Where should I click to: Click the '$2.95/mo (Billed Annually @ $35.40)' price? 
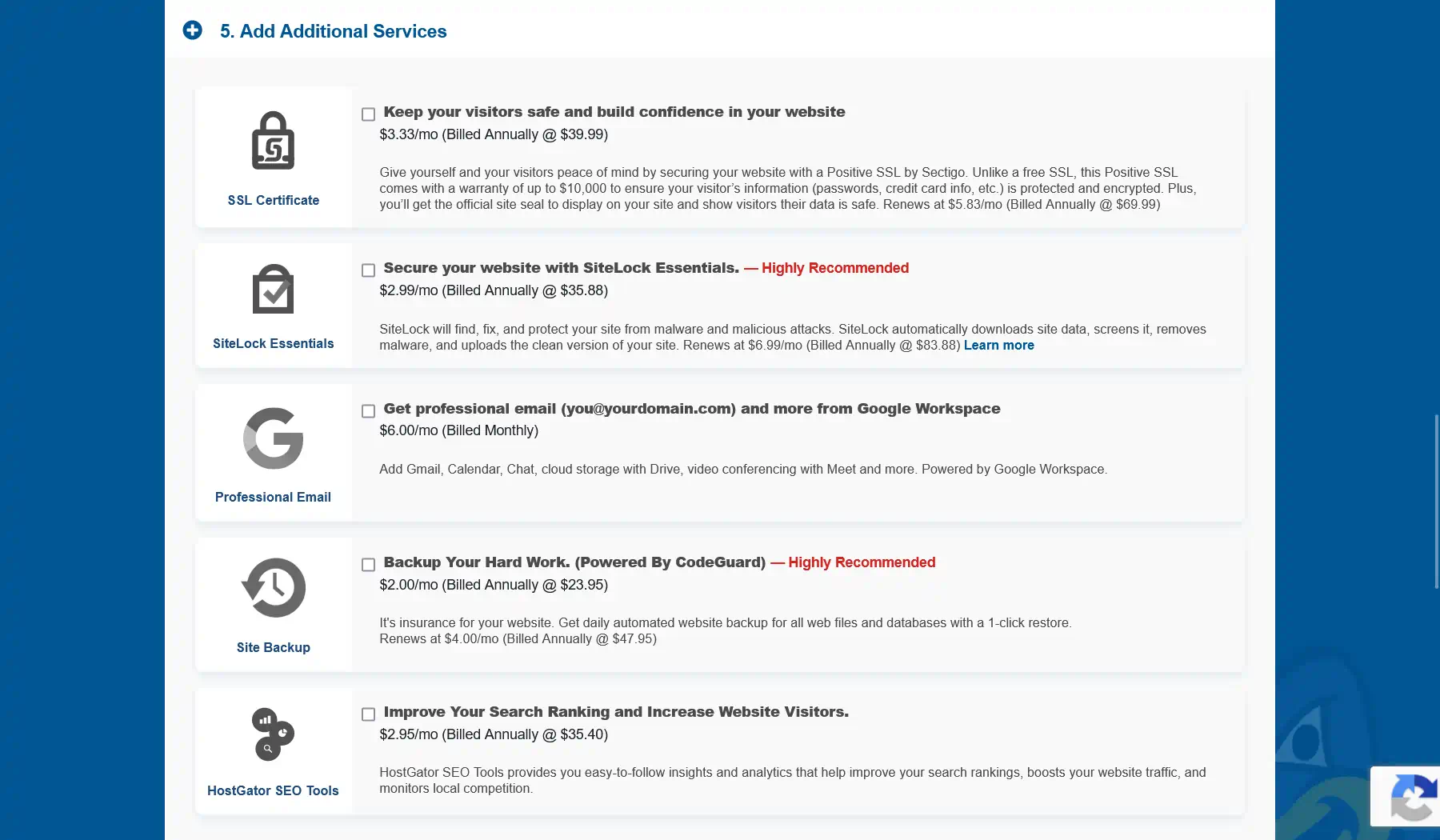[x=494, y=734]
